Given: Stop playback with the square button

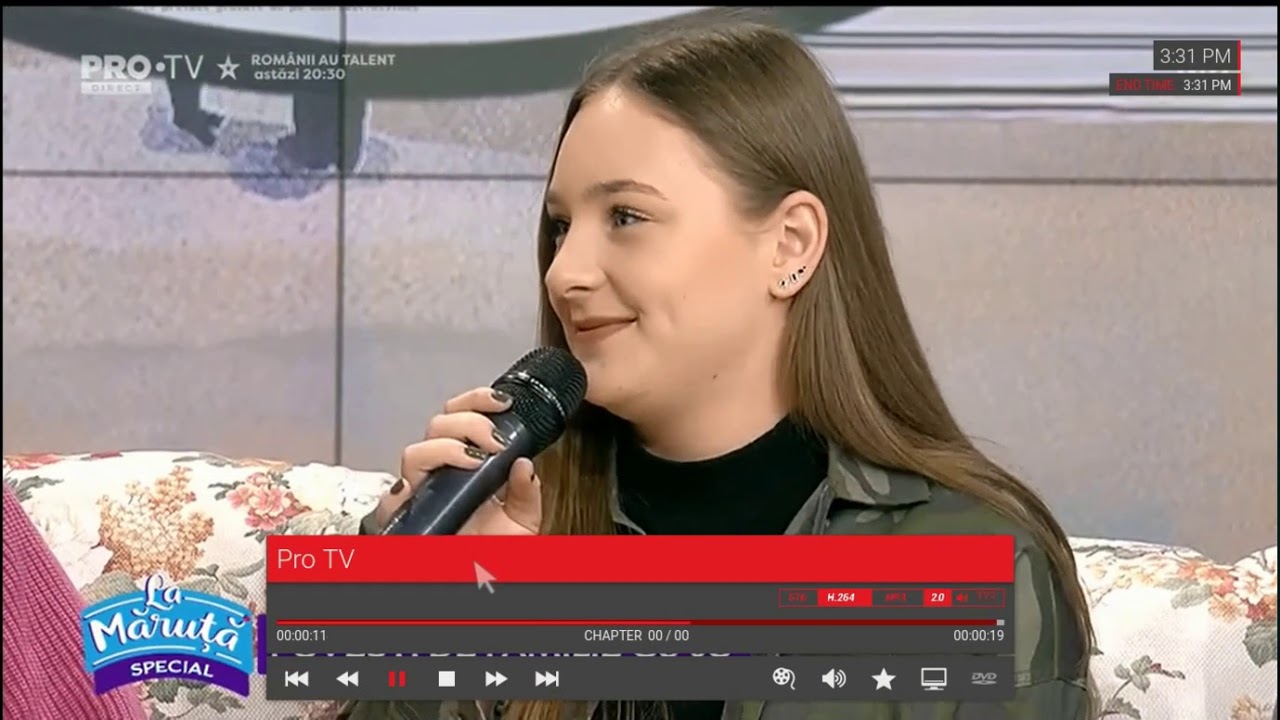Looking at the screenshot, I should click(x=447, y=679).
